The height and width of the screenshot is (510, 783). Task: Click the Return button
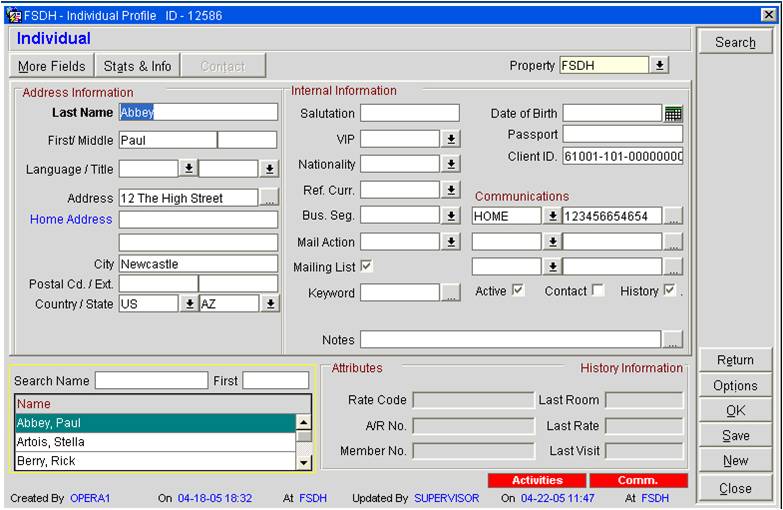coord(735,360)
